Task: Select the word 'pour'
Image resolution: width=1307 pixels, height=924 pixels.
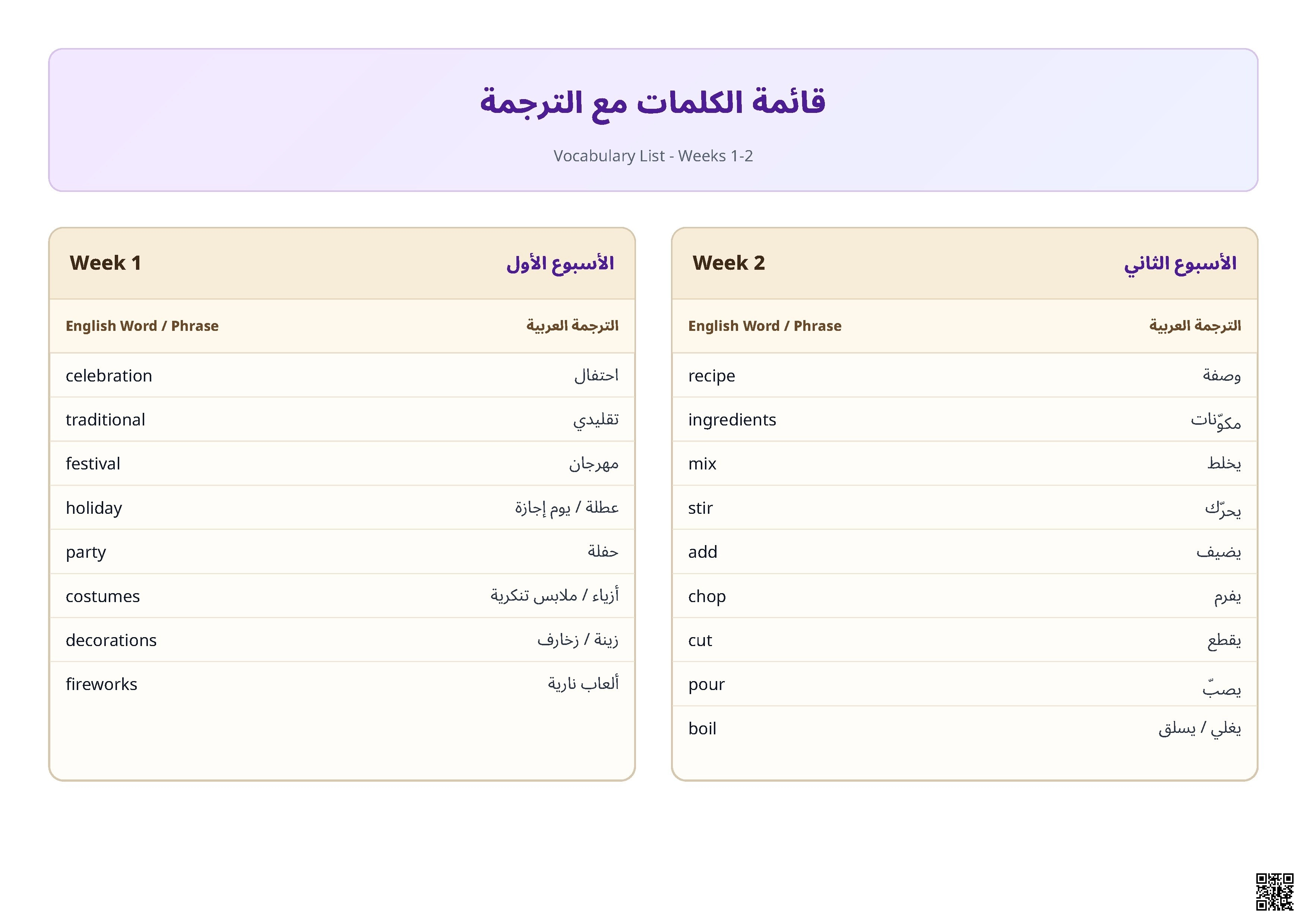Action: 706,685
